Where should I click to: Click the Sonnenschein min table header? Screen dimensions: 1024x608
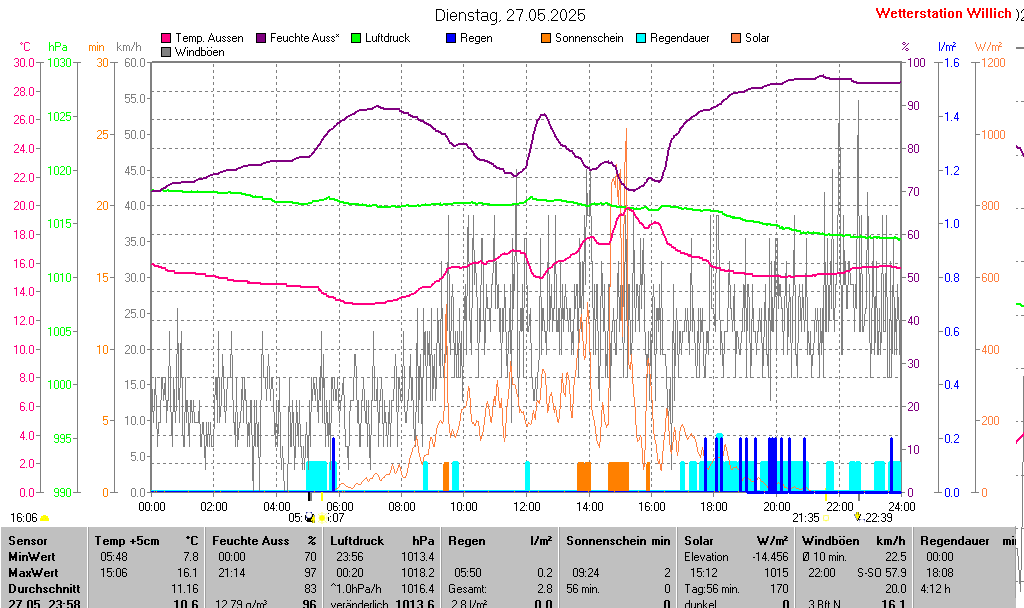click(x=617, y=541)
